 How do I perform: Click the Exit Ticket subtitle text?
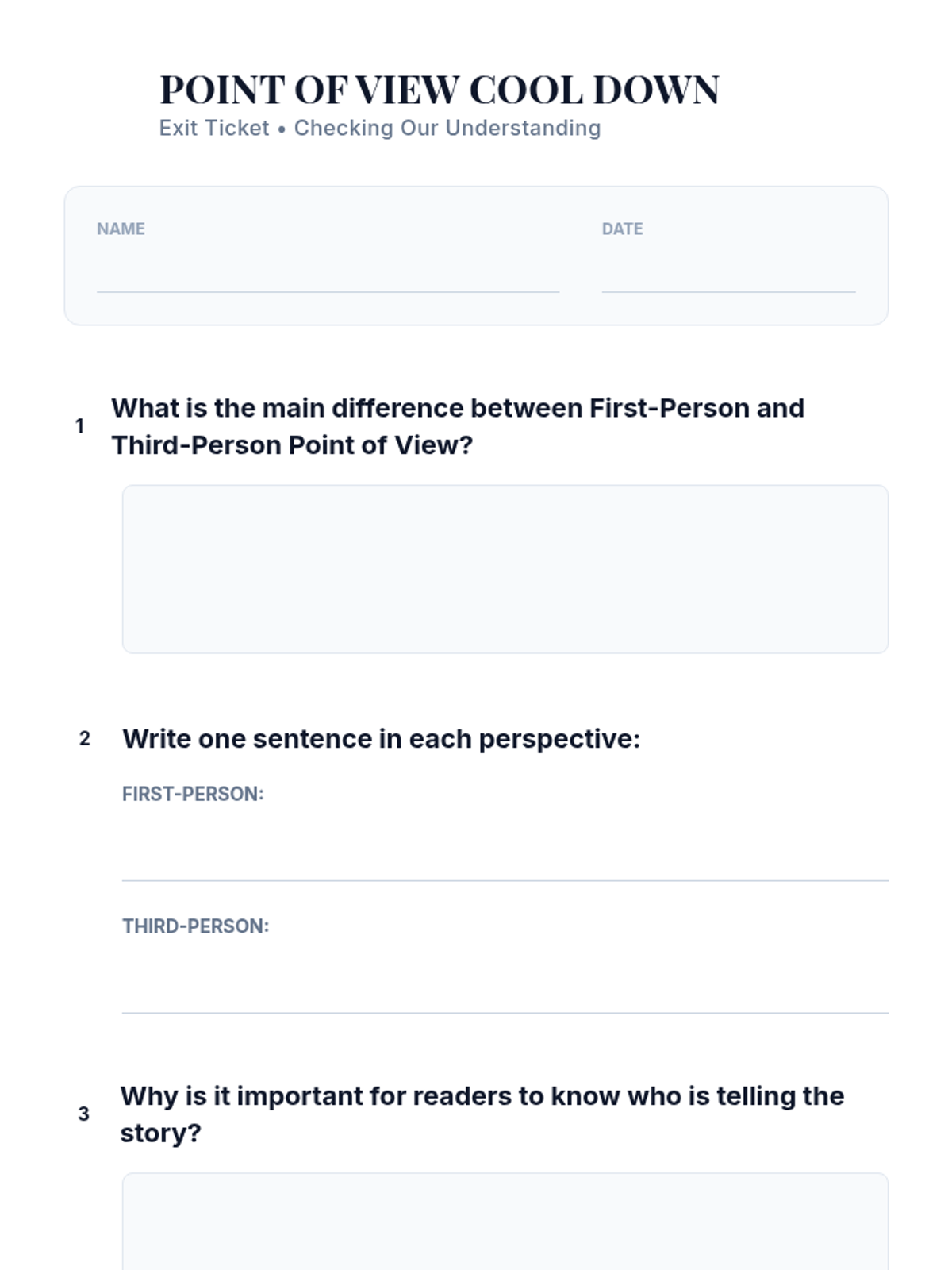[380, 128]
